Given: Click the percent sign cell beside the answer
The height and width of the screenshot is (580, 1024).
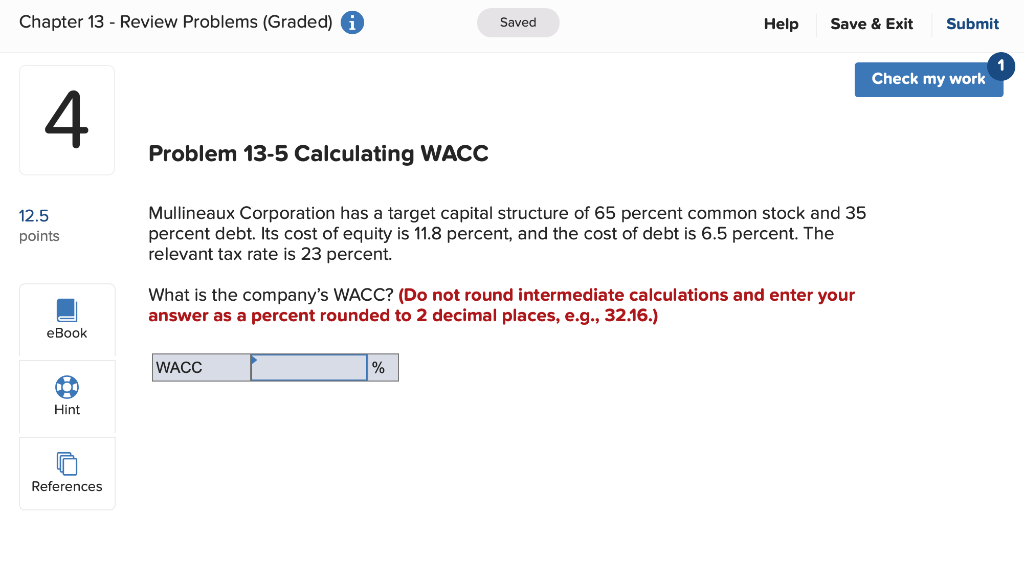Looking at the screenshot, I should 381,367.
